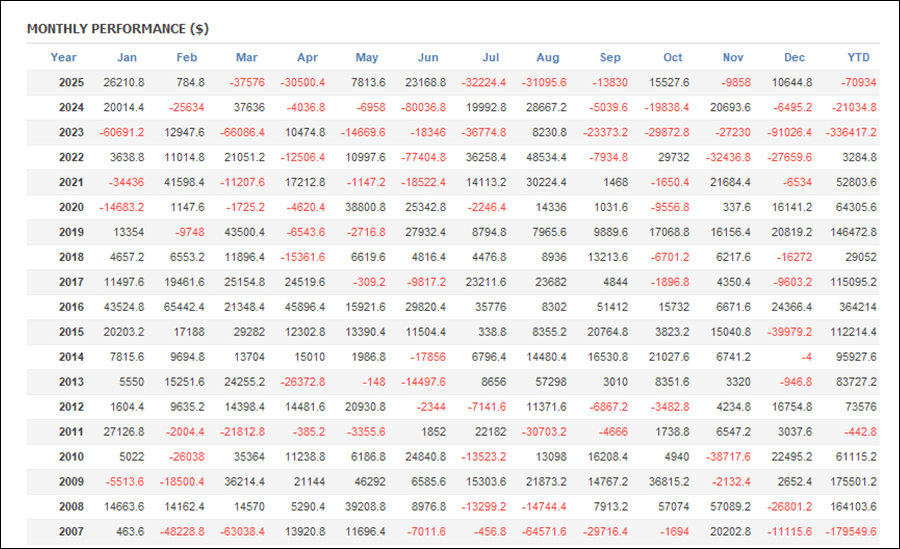Click the 2016 year row label
The width and height of the screenshot is (900, 549).
71,307
